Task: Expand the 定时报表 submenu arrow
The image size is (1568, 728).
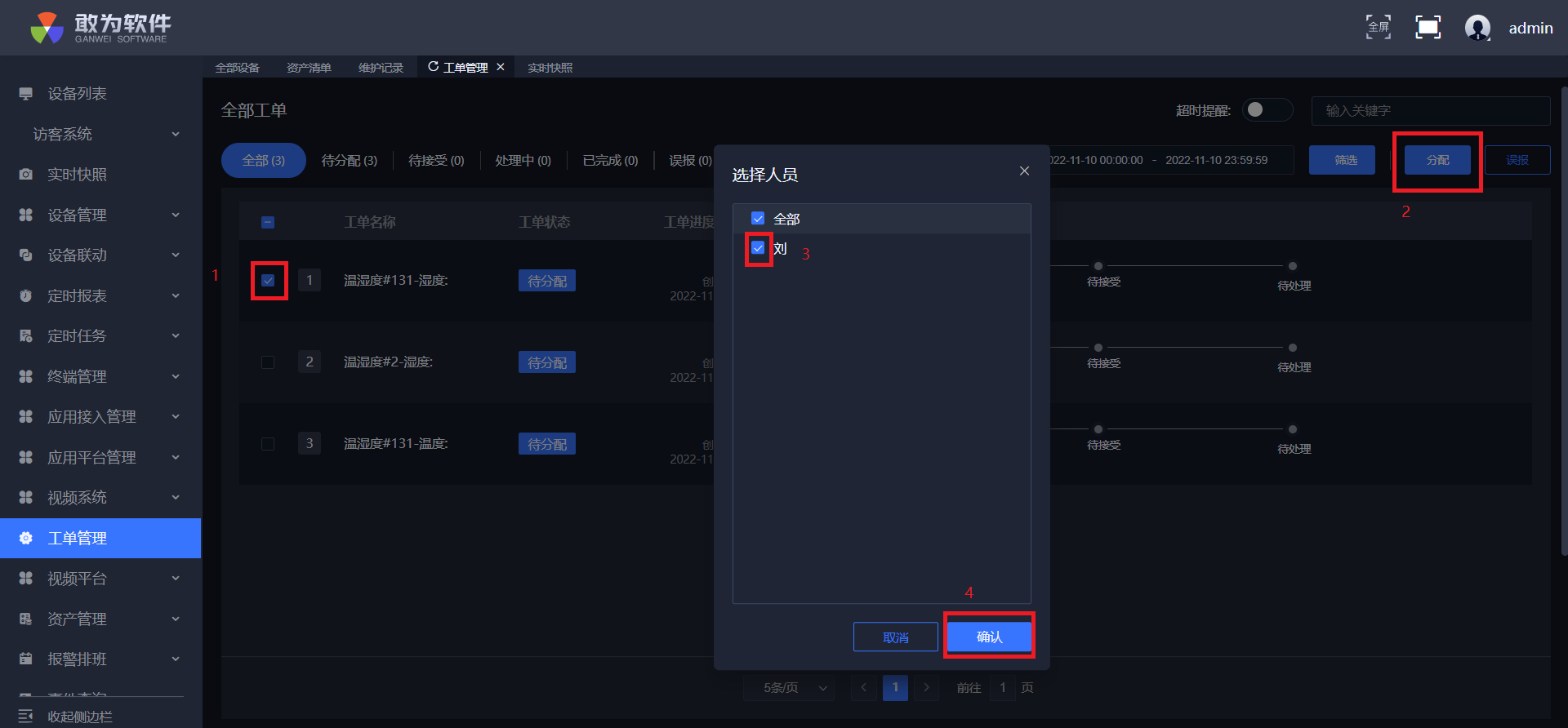Action: click(x=176, y=295)
